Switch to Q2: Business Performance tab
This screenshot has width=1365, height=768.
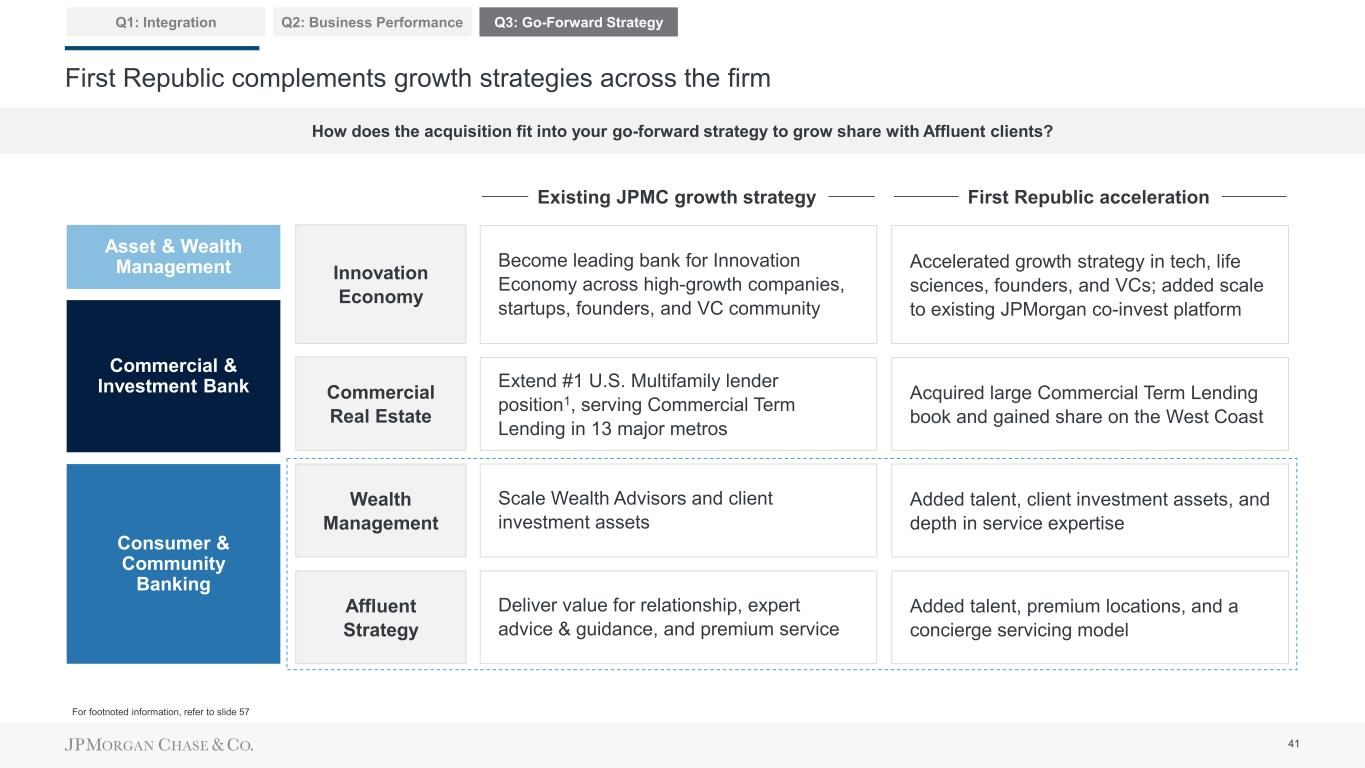[x=372, y=22]
